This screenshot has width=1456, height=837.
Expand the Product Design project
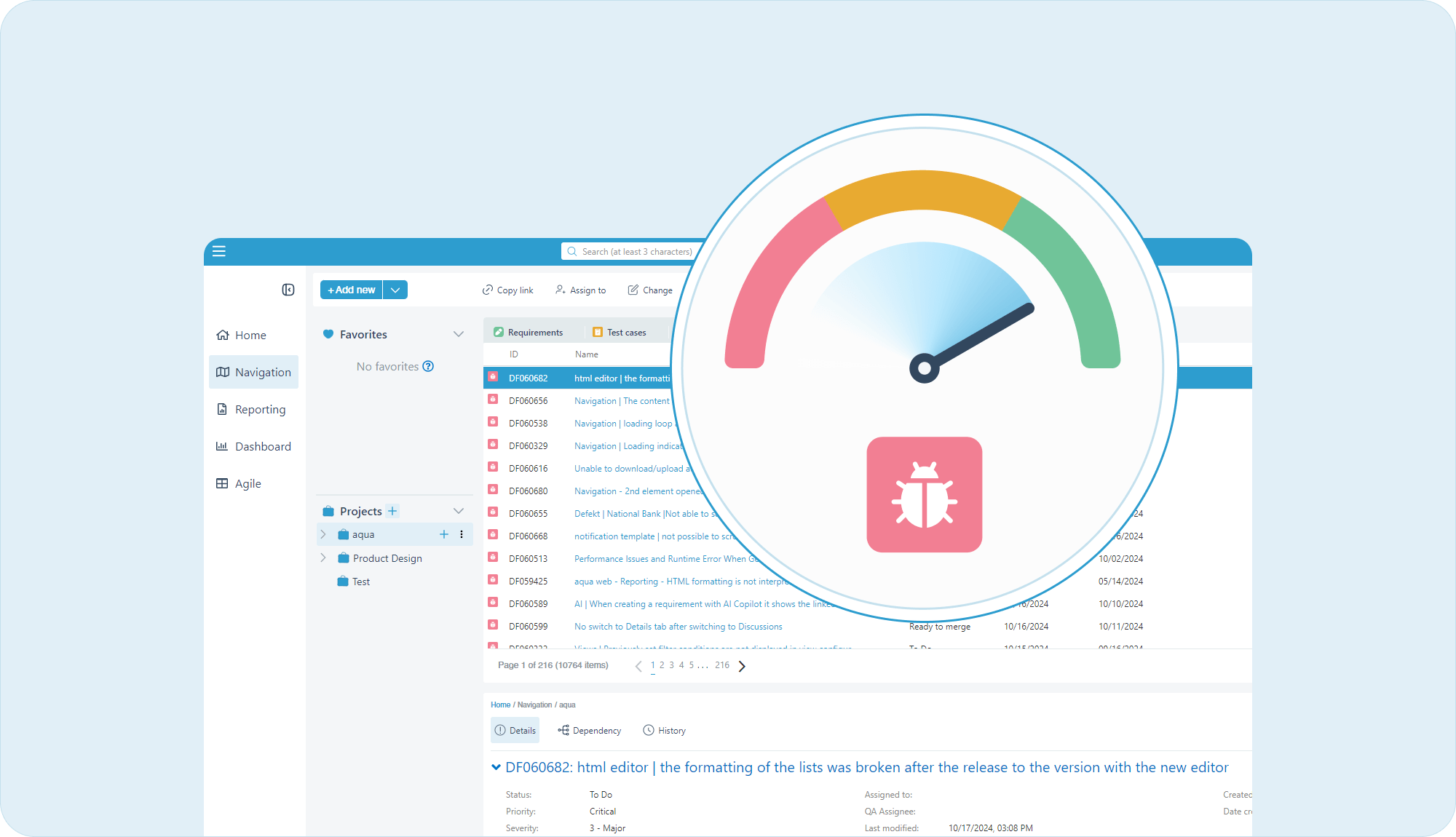click(x=323, y=558)
